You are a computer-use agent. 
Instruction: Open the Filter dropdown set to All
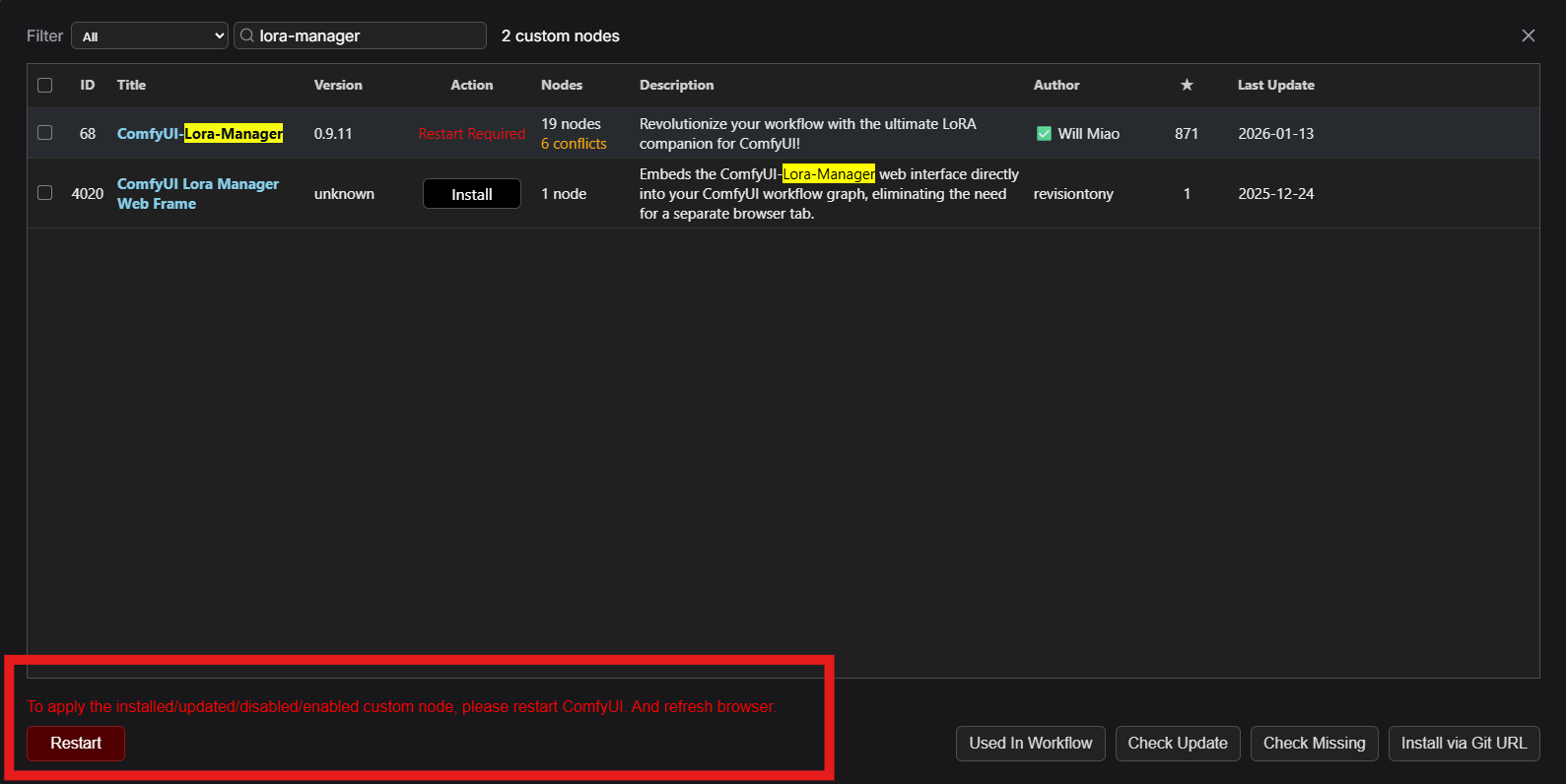coord(150,35)
